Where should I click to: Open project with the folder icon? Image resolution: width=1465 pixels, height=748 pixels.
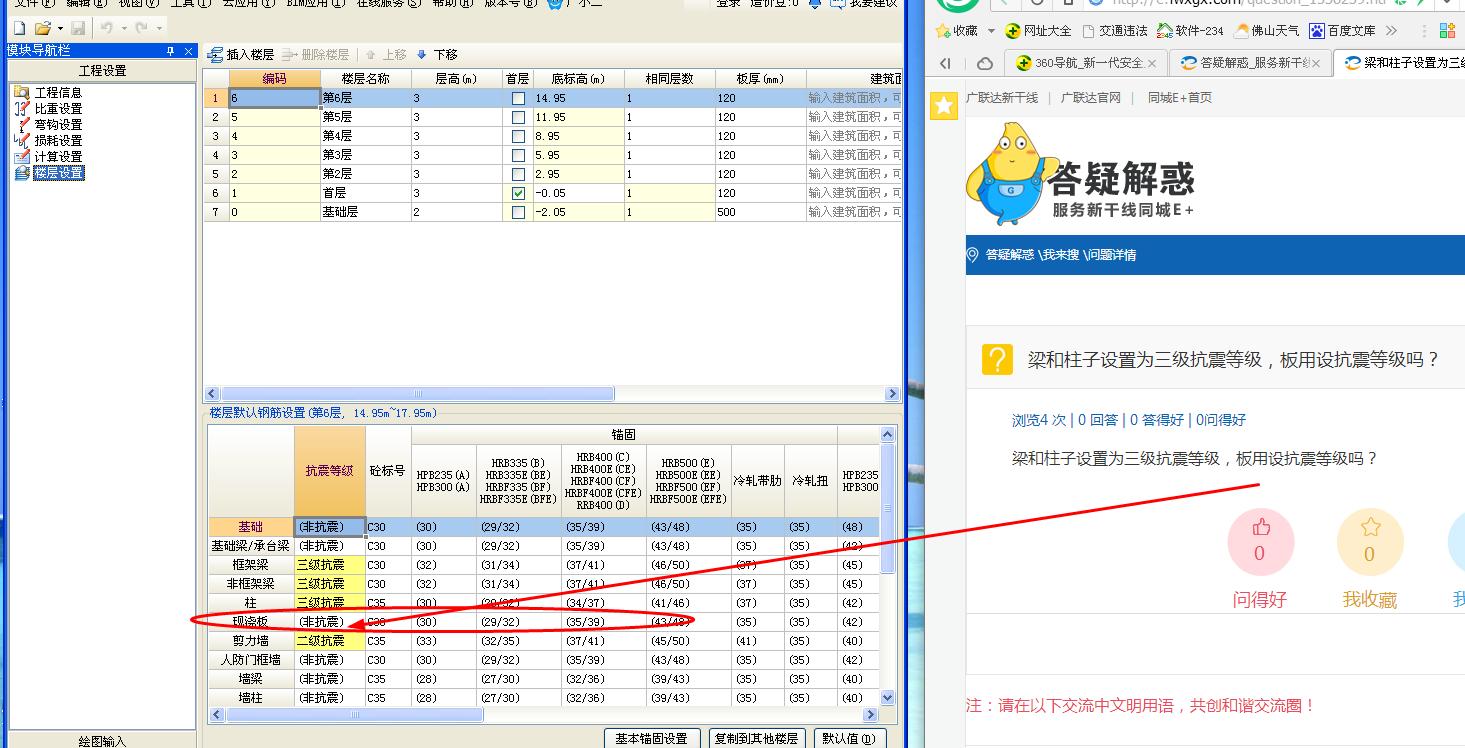[42, 28]
